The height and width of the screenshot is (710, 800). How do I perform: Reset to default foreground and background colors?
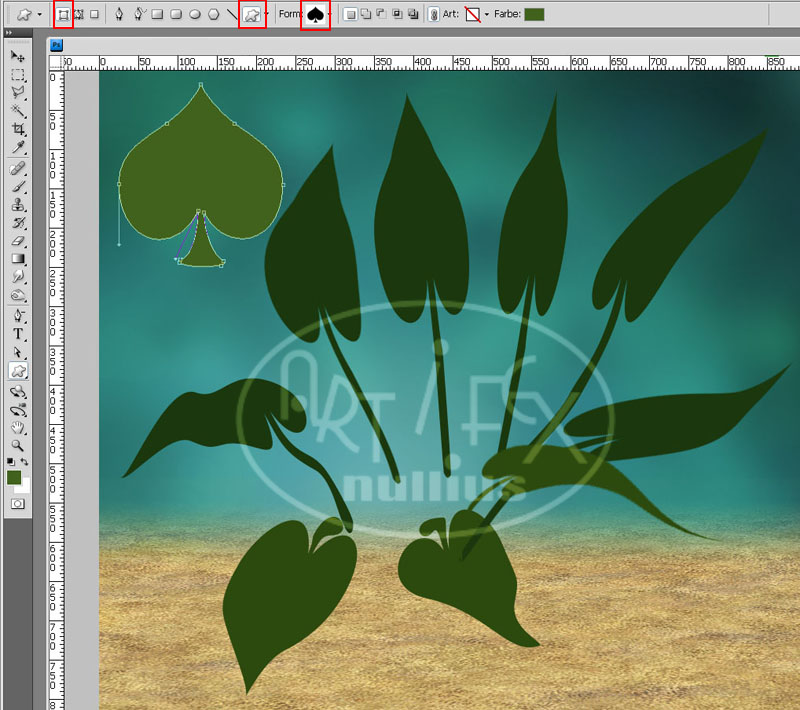click(x=11, y=462)
